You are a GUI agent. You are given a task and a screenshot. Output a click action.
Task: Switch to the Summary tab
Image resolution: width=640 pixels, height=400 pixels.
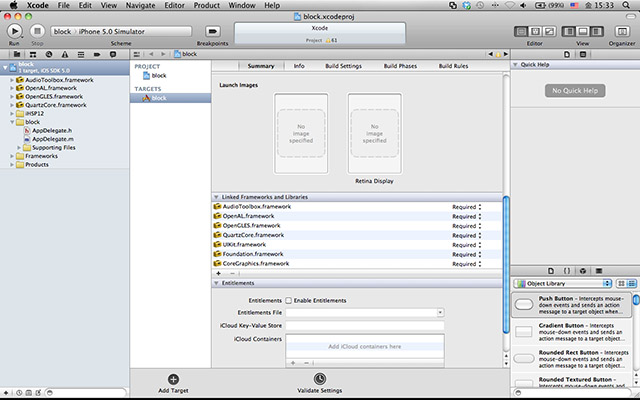(261, 66)
